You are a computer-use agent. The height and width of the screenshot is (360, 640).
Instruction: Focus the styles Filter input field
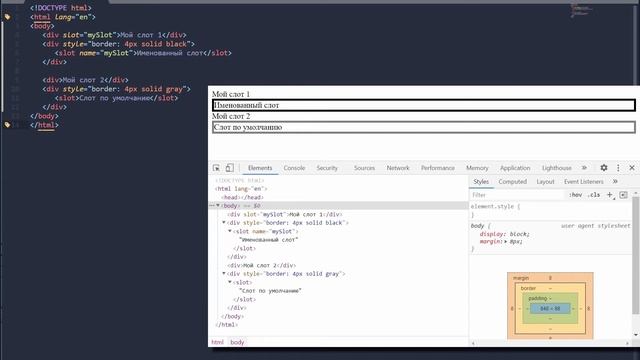coord(517,195)
